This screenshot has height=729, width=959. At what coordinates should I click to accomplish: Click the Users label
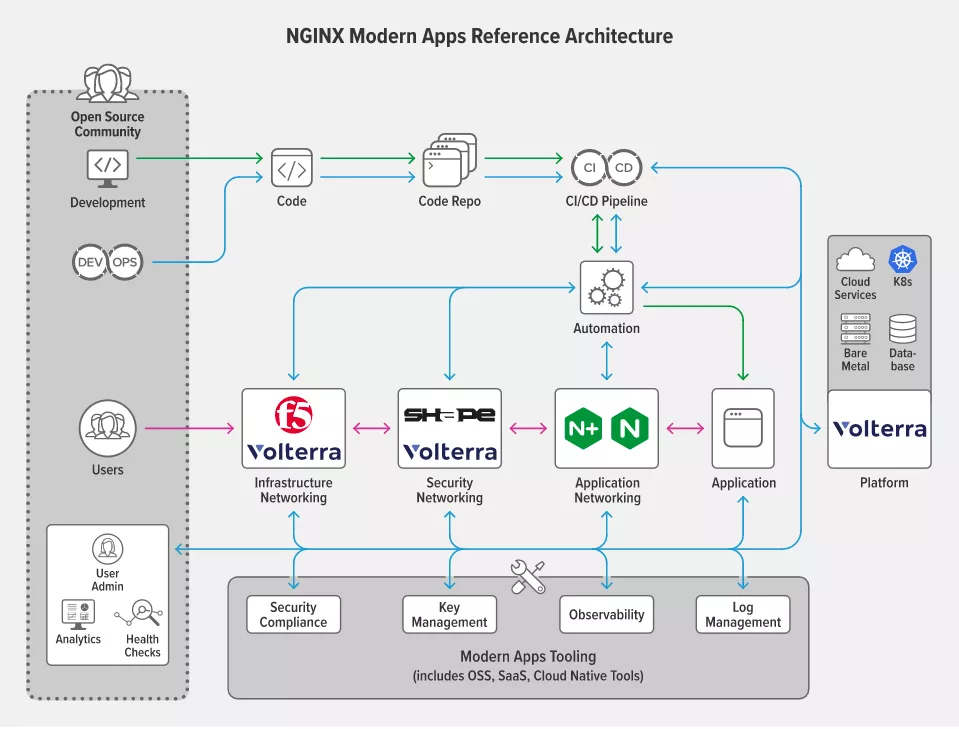[x=108, y=470]
